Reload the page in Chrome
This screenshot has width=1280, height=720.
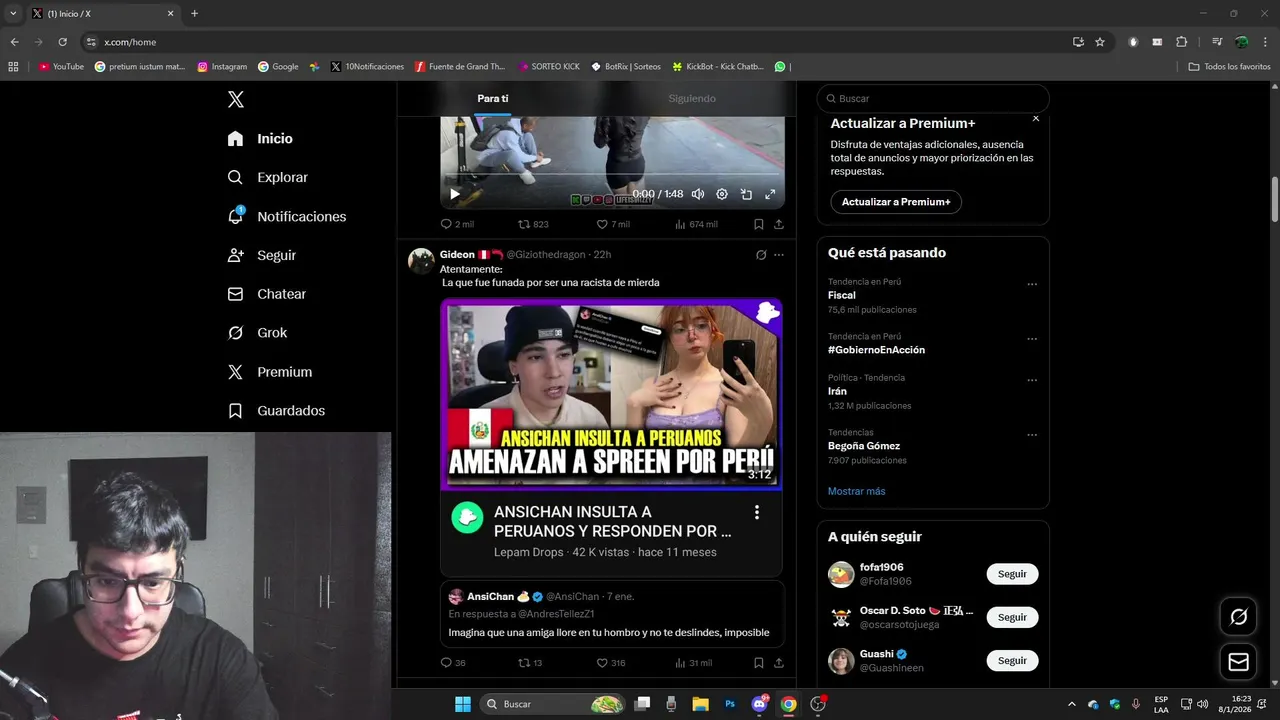click(63, 42)
